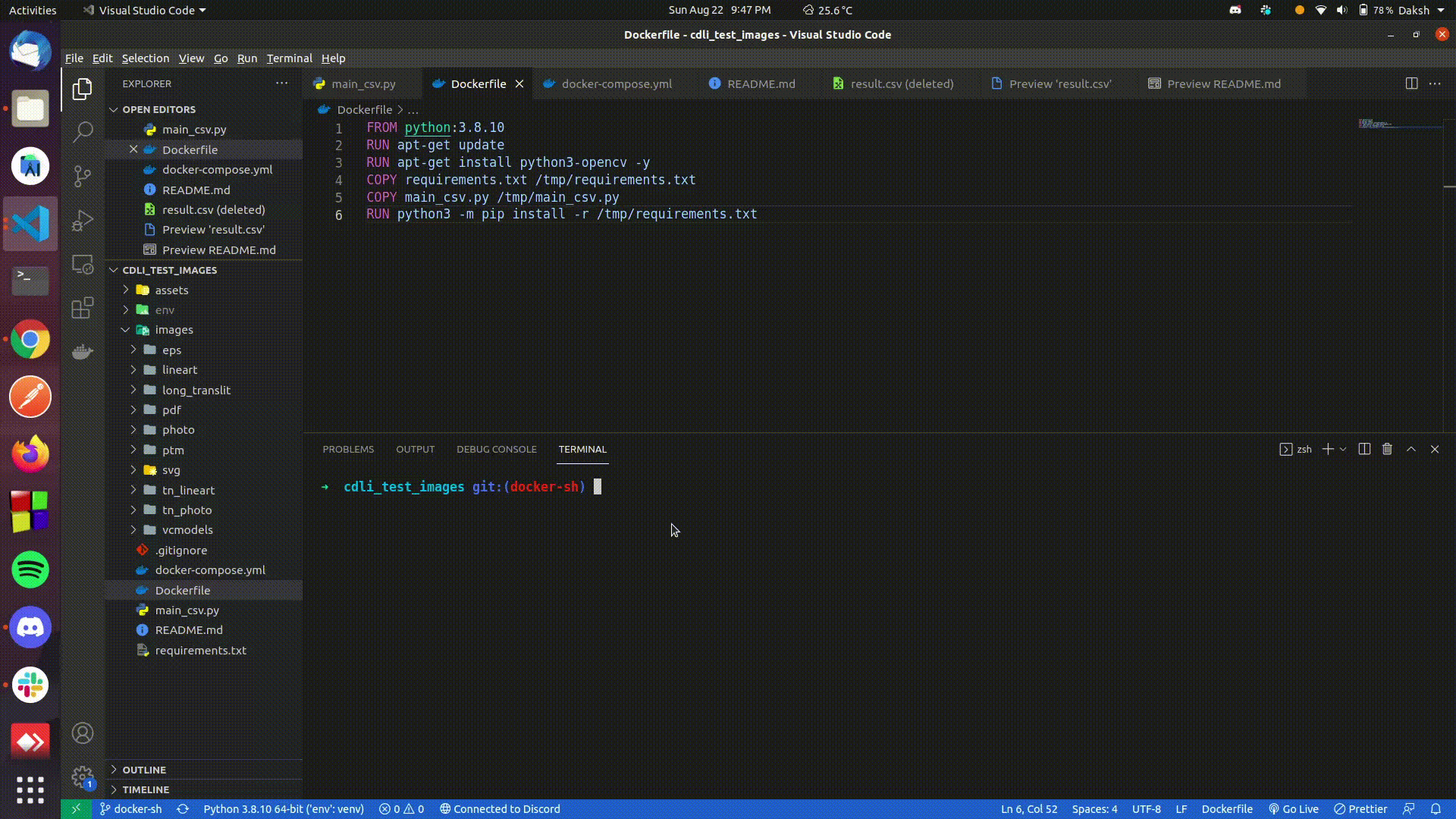1456x819 pixels.
Task: Maximize terminal panel size with chevron
Action: tap(1411, 449)
